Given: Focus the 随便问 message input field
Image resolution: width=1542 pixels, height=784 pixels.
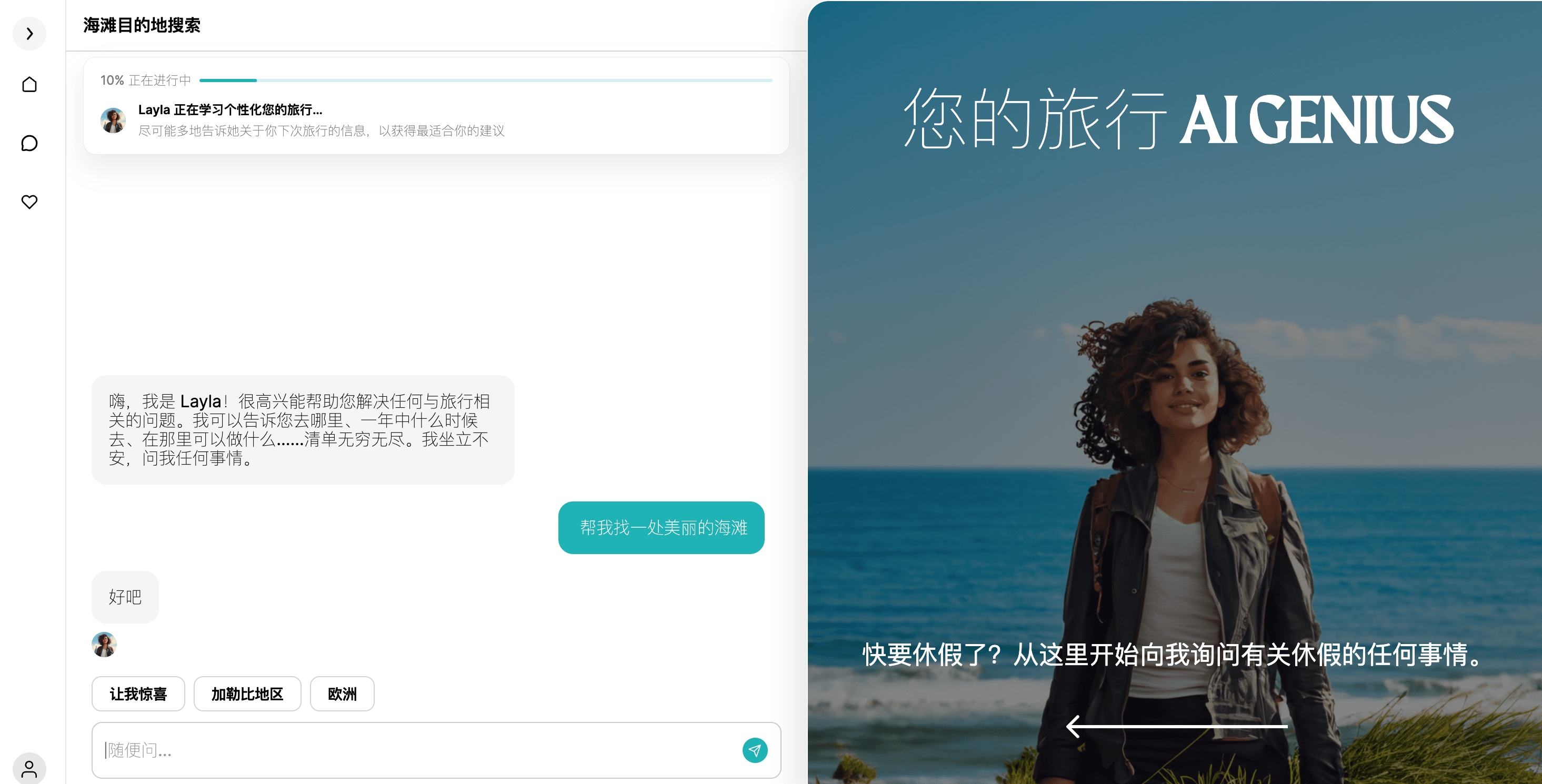Looking at the screenshot, I should (419, 750).
